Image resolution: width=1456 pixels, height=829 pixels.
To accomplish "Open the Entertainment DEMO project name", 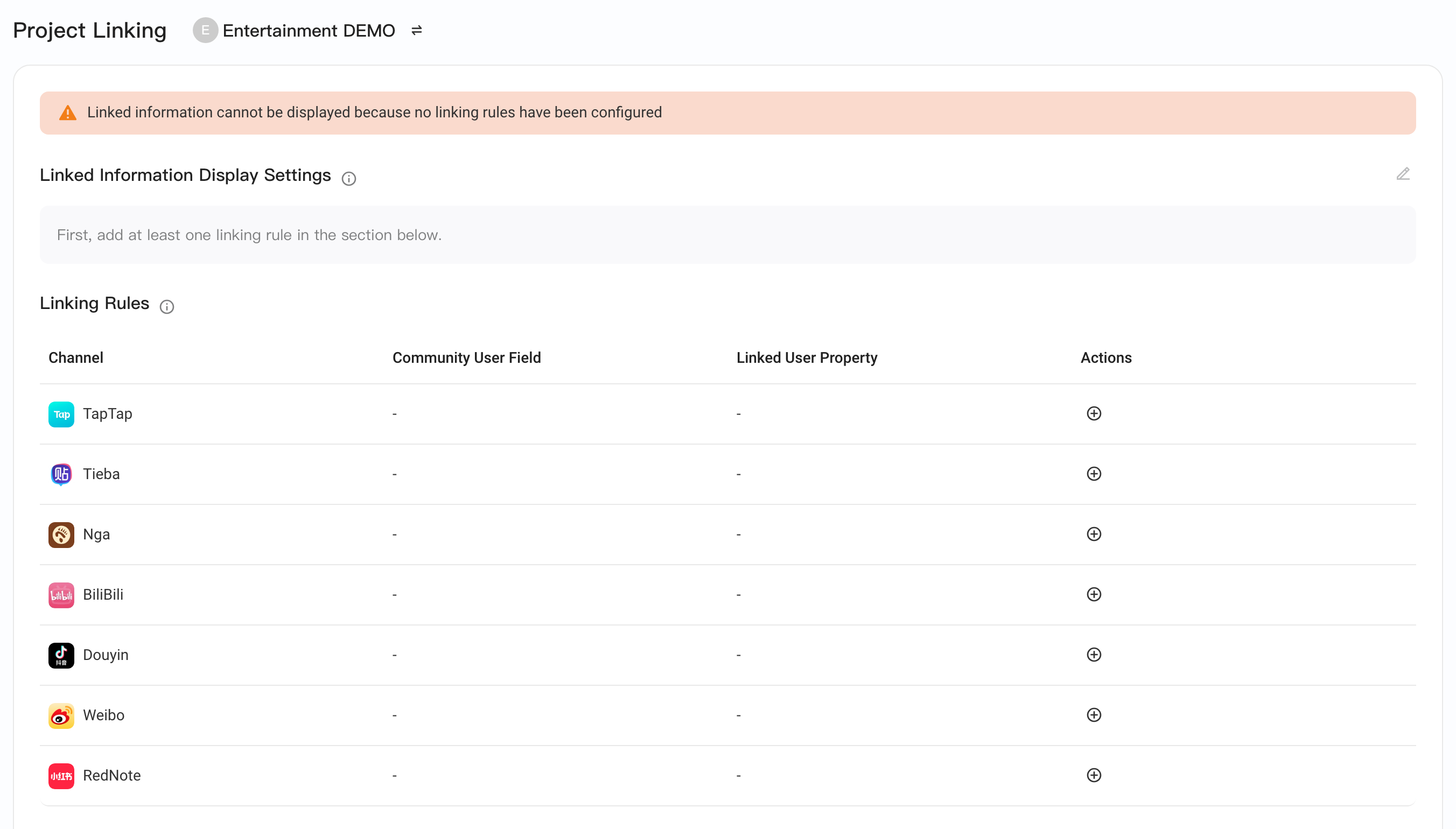I will (309, 30).
